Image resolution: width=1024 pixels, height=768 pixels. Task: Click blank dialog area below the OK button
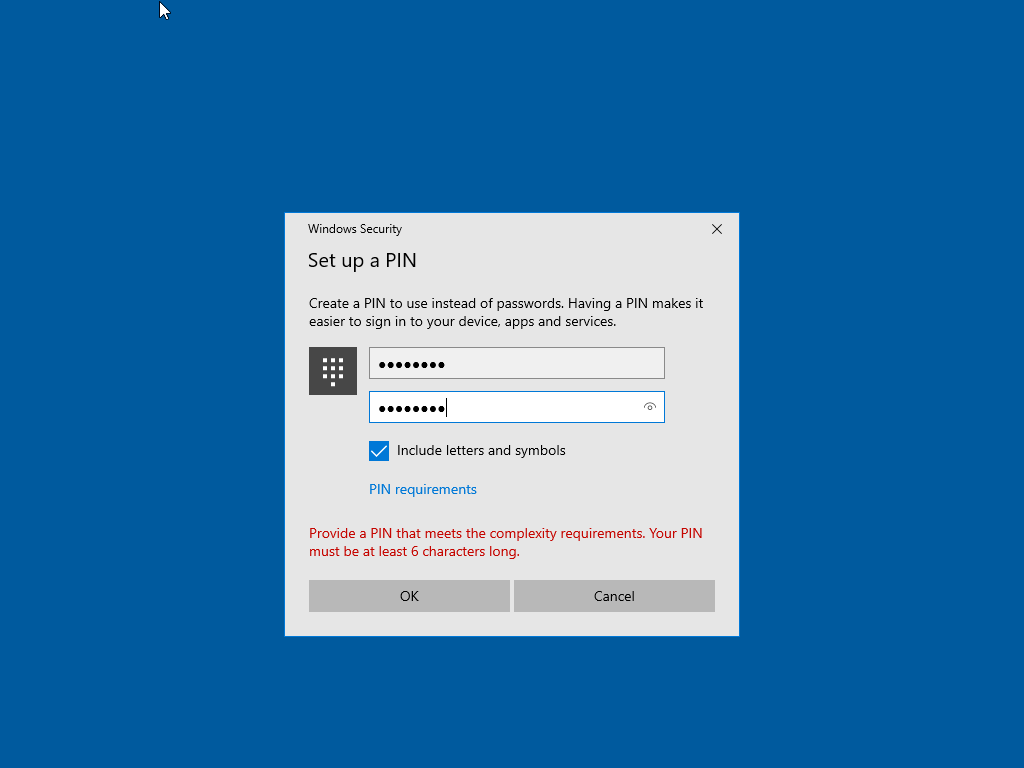pos(409,624)
